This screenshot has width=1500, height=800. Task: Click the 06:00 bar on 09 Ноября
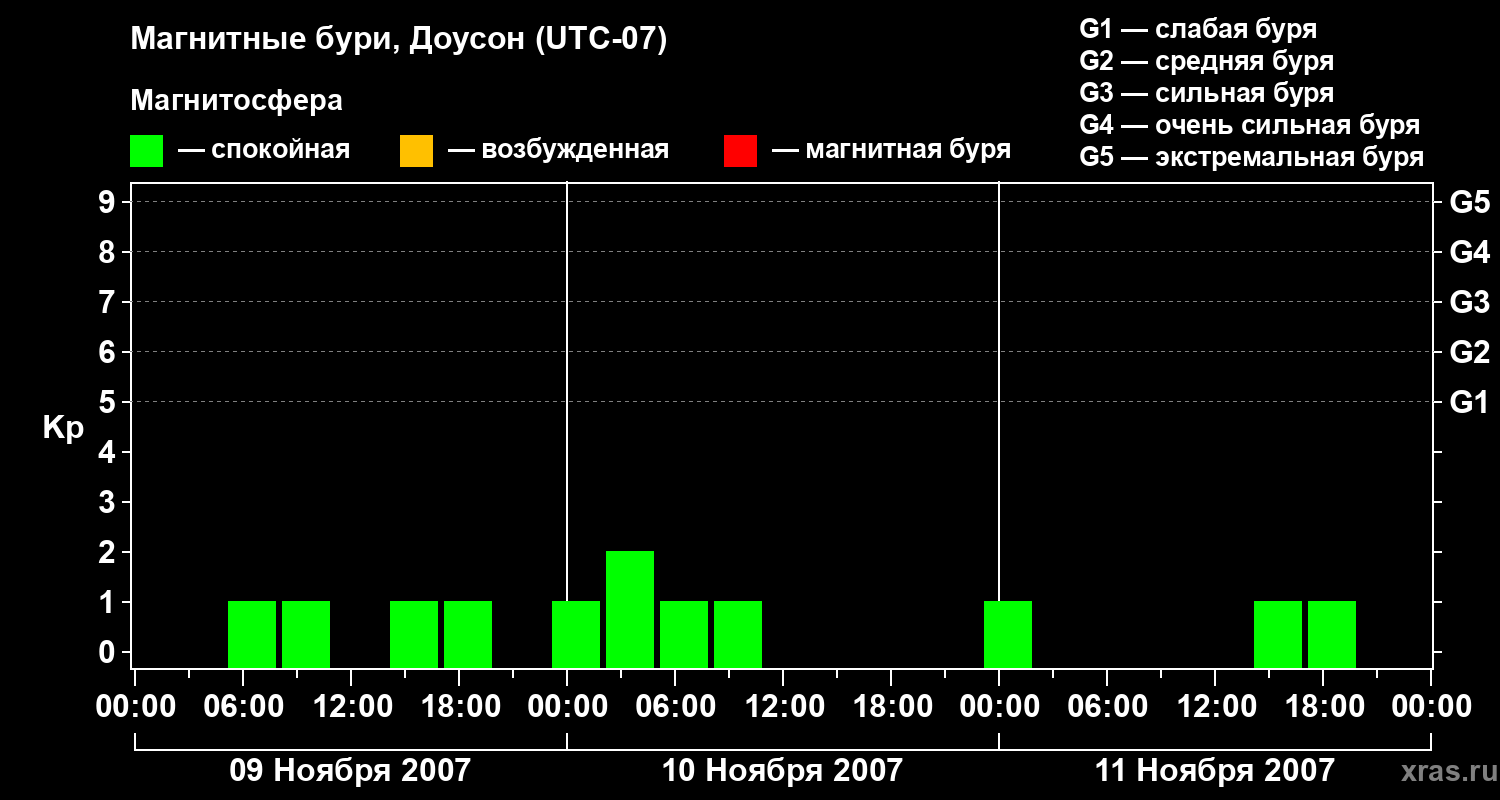(252, 634)
